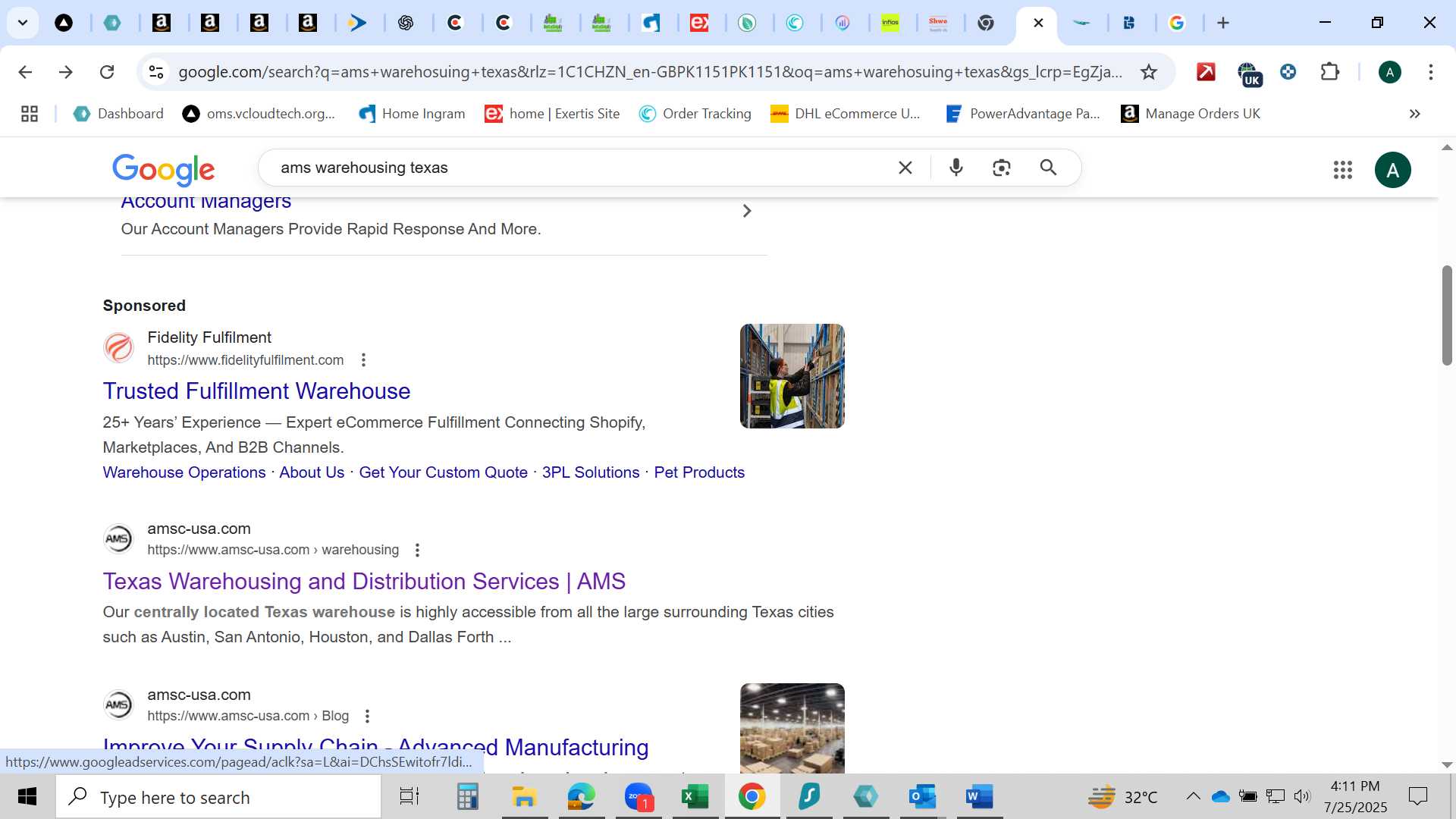Open Google account avatar on page

coord(1393,170)
